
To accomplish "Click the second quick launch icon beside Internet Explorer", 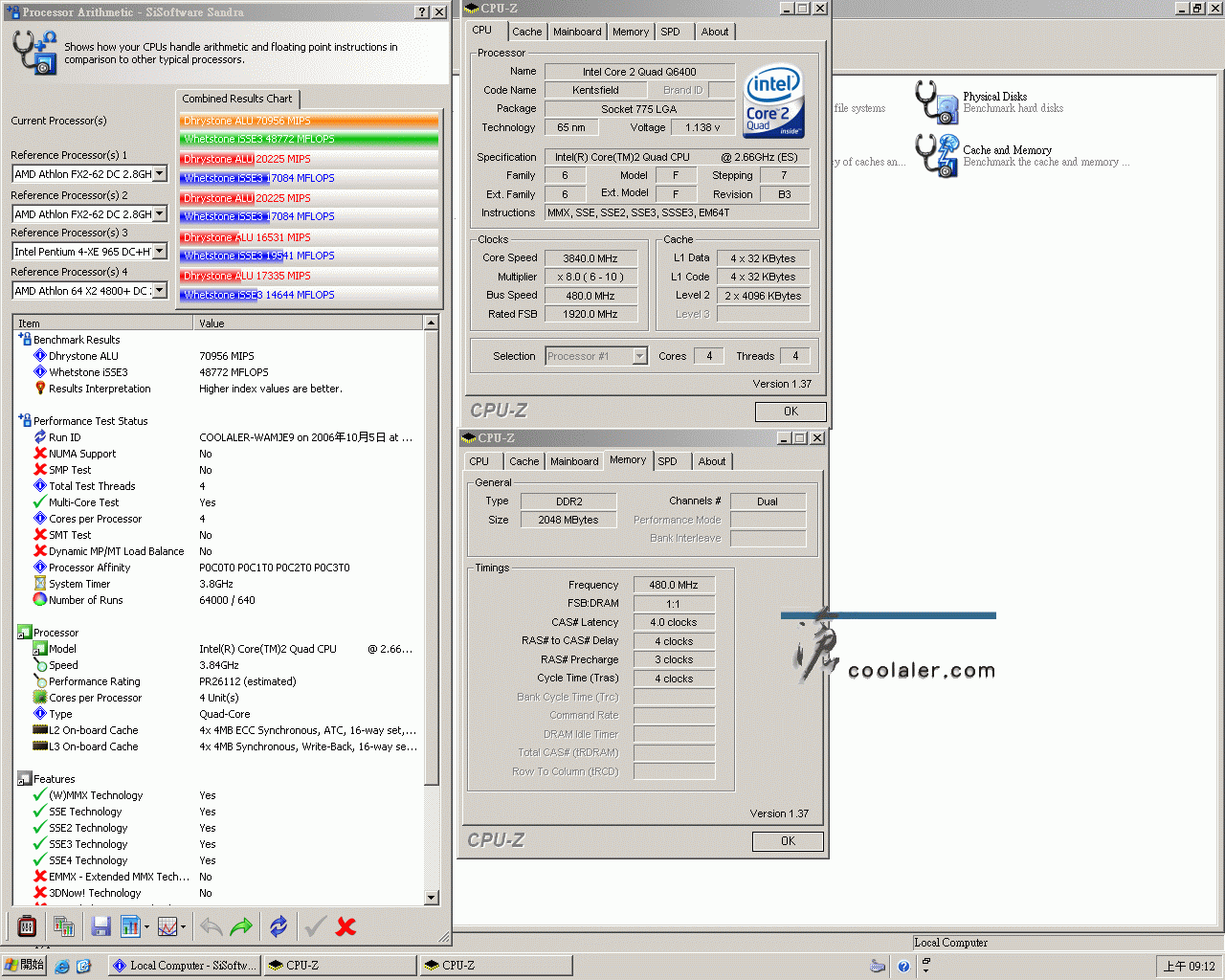I will tap(83, 966).
